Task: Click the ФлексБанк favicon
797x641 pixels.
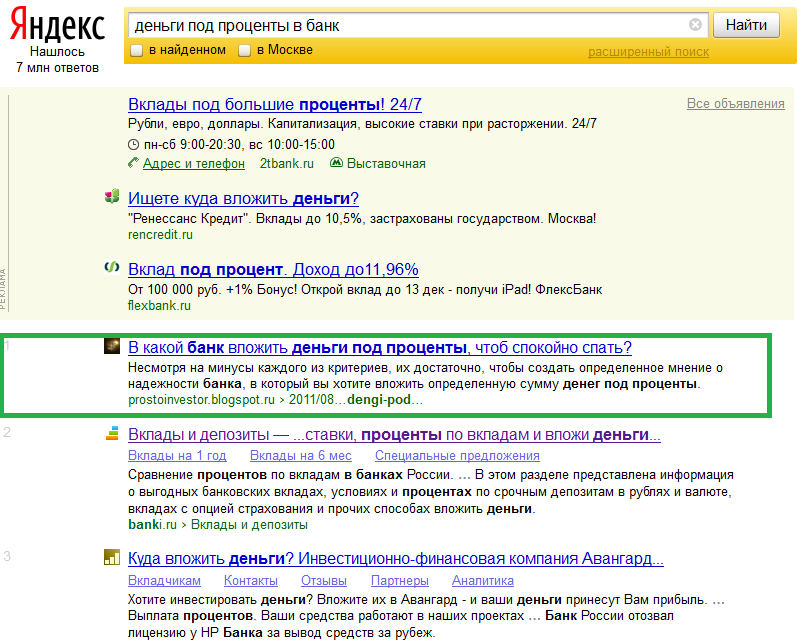Action: tap(112, 267)
